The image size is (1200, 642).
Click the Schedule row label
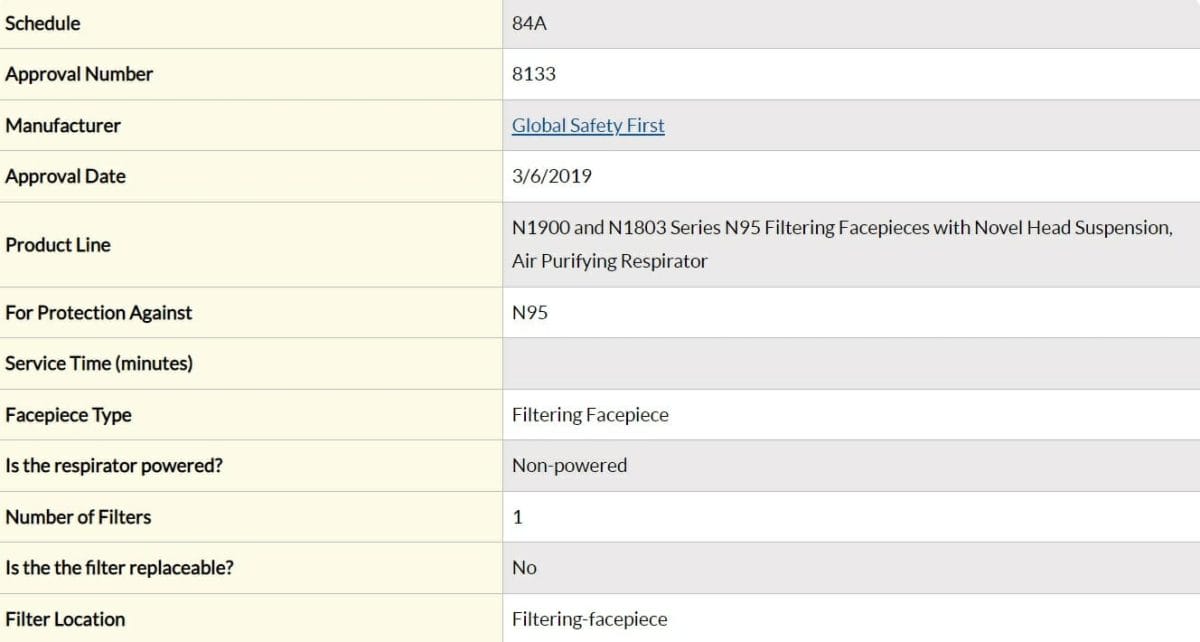[x=43, y=24]
